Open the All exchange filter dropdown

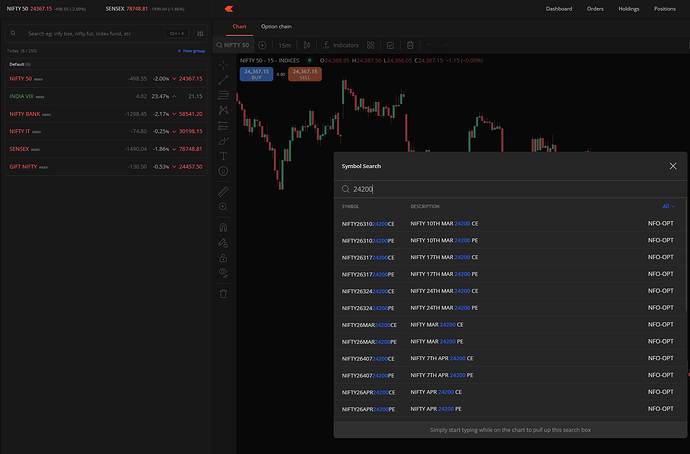coord(667,206)
